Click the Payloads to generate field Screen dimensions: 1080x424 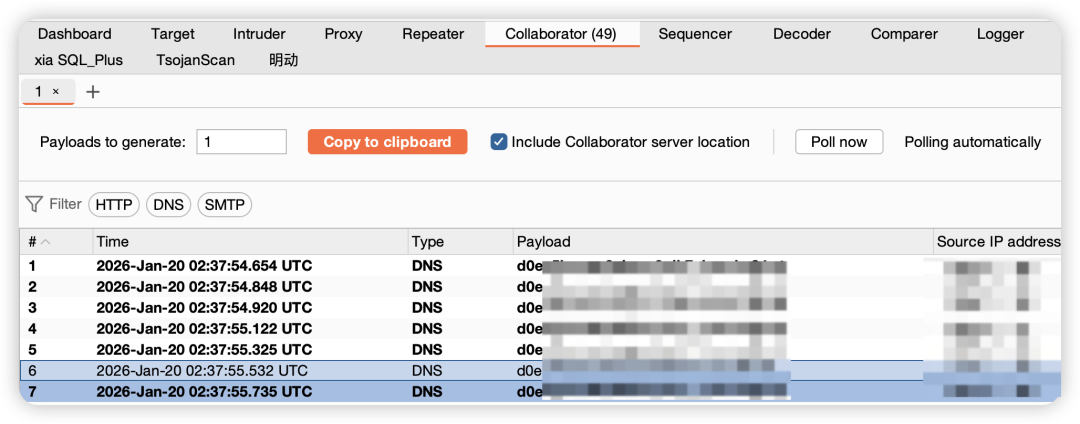pos(241,142)
